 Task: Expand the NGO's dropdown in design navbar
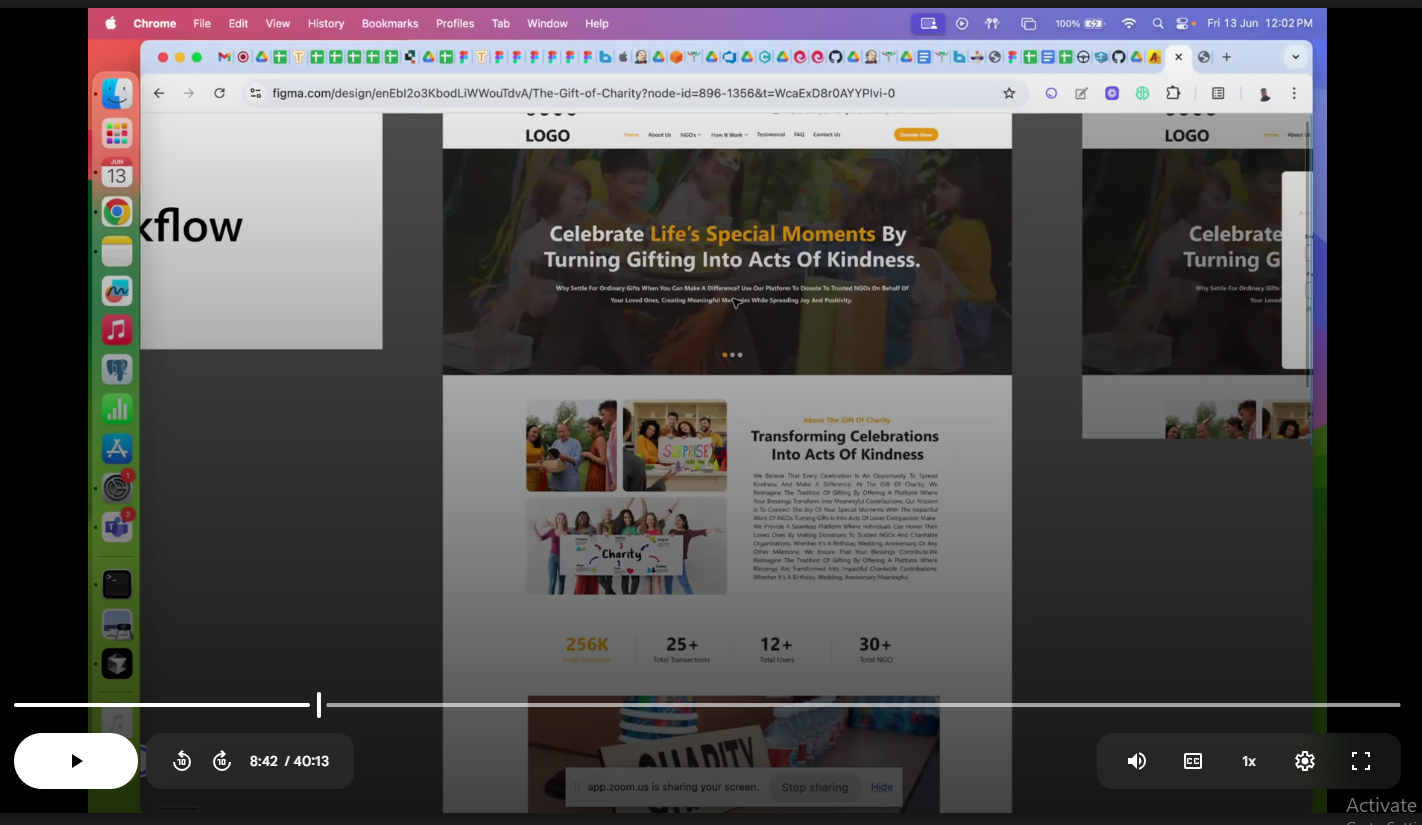pos(691,134)
